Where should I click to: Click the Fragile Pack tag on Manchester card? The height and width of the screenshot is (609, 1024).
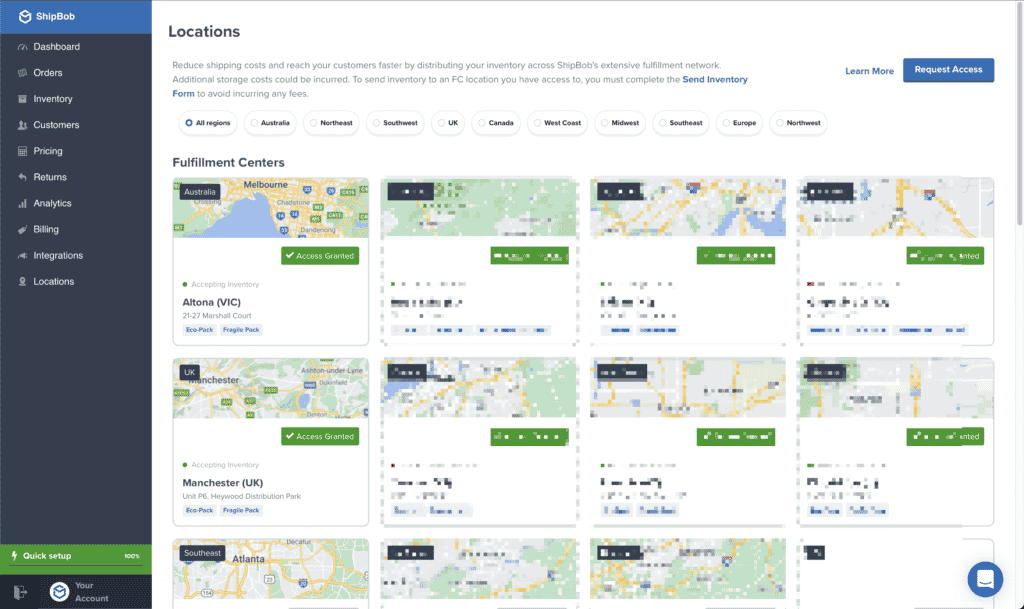tap(241, 510)
